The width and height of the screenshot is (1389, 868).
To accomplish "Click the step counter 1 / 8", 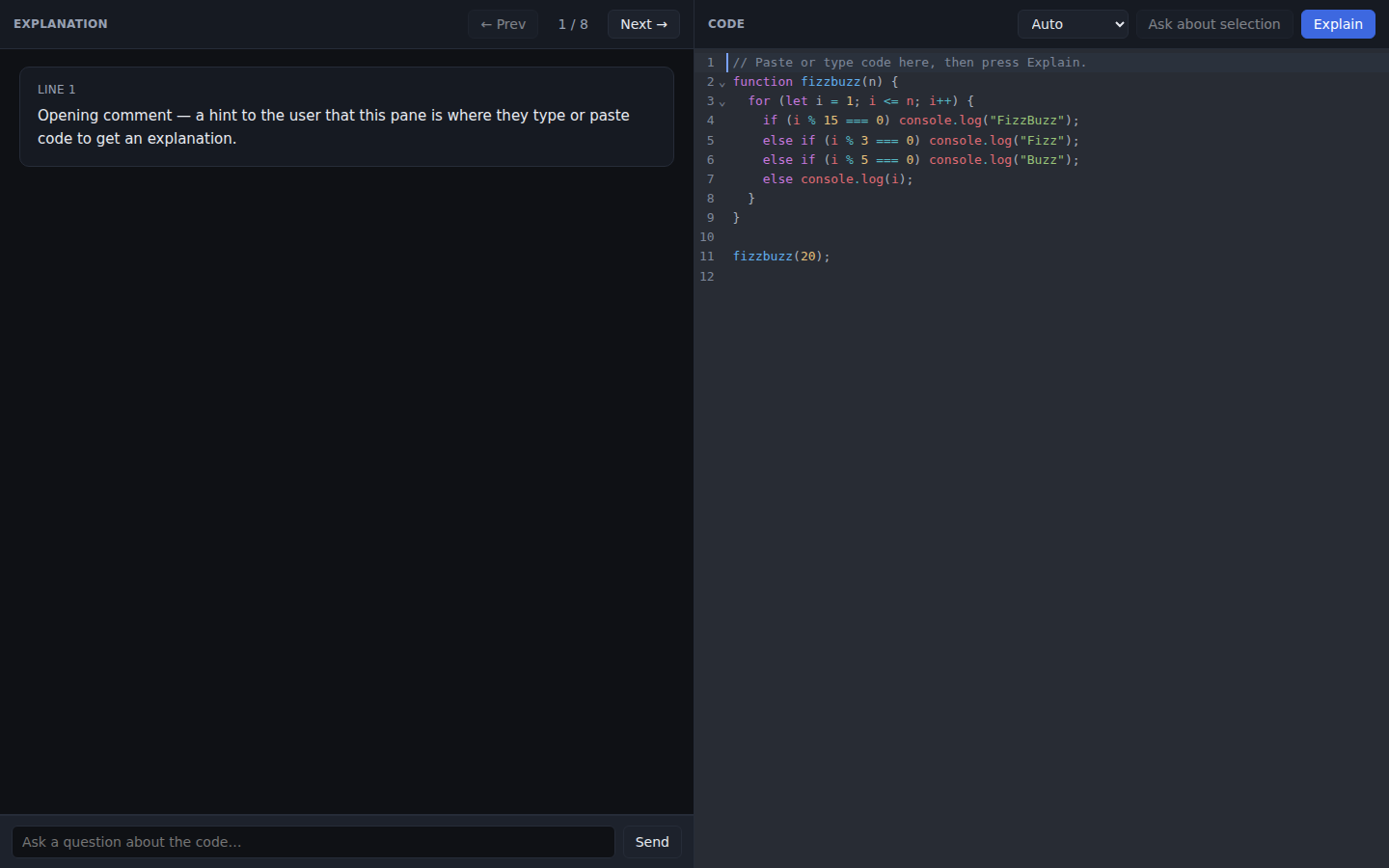I will (573, 24).
